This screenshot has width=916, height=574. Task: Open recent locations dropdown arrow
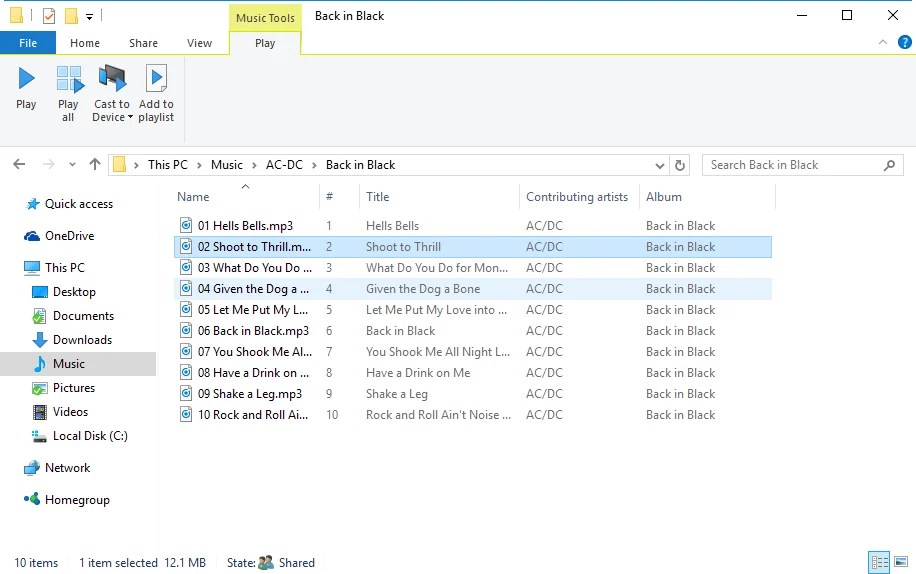pyautogui.click(x=72, y=165)
